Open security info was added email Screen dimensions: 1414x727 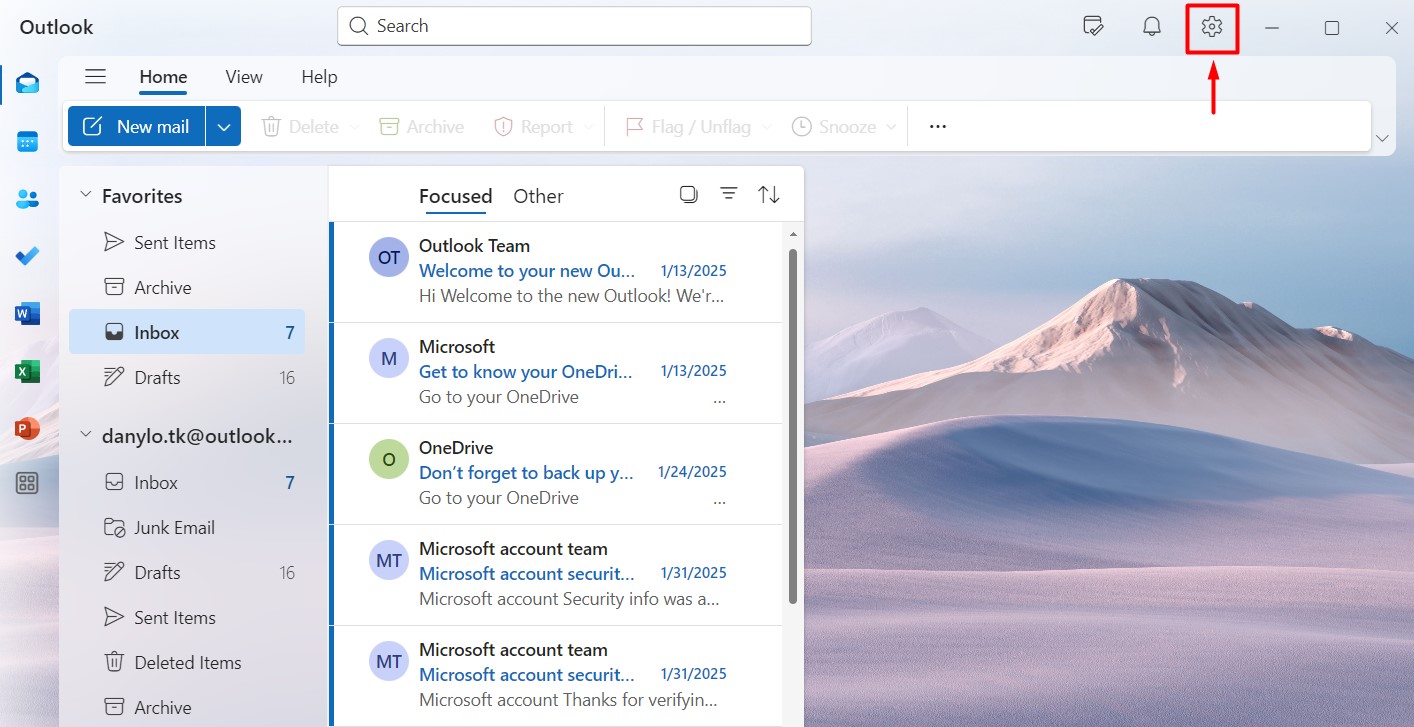tap(556, 575)
